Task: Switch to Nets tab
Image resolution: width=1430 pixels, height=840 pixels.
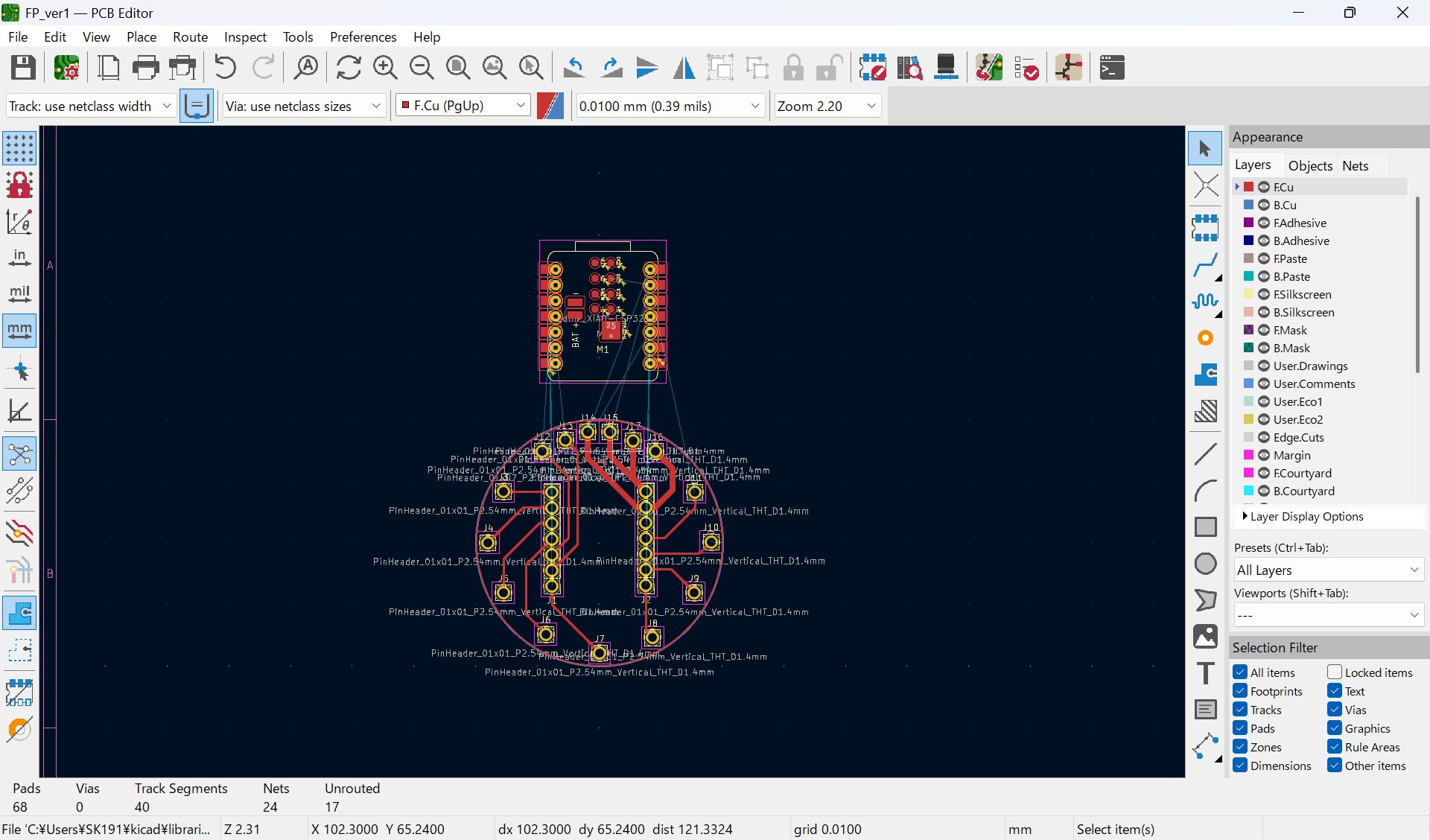Action: [x=1355, y=165]
